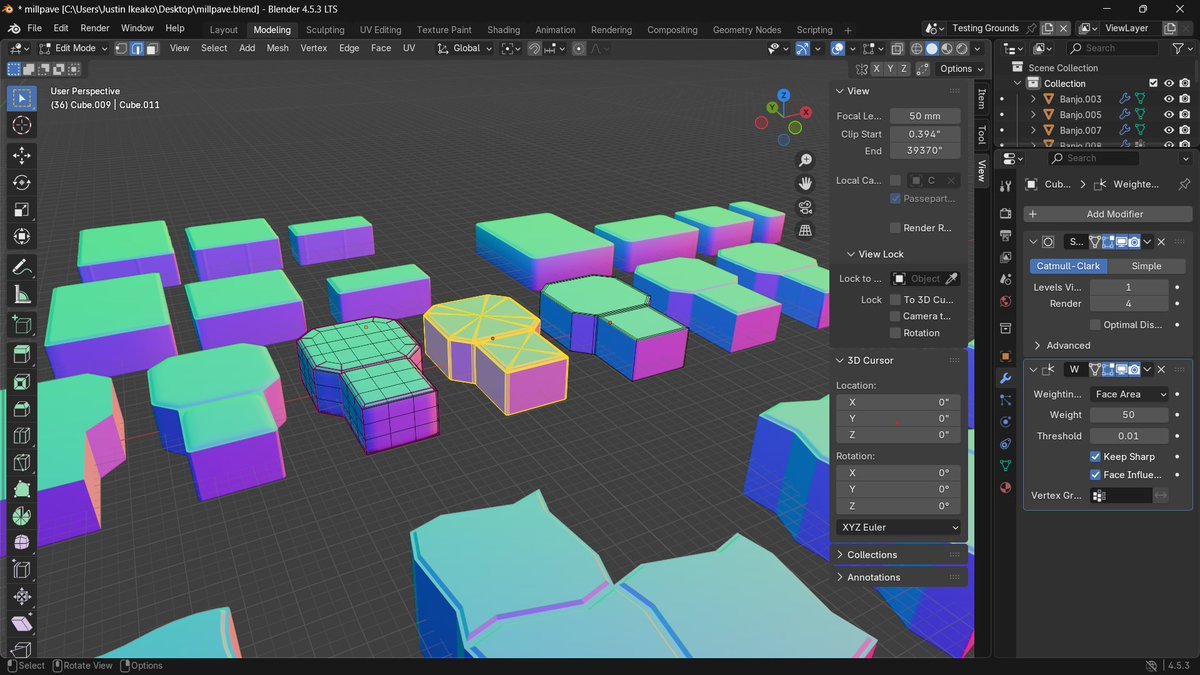Viewport: 1200px width, 675px height.
Task: Activate the Extrude Region tool
Action: pyautogui.click(x=22, y=354)
